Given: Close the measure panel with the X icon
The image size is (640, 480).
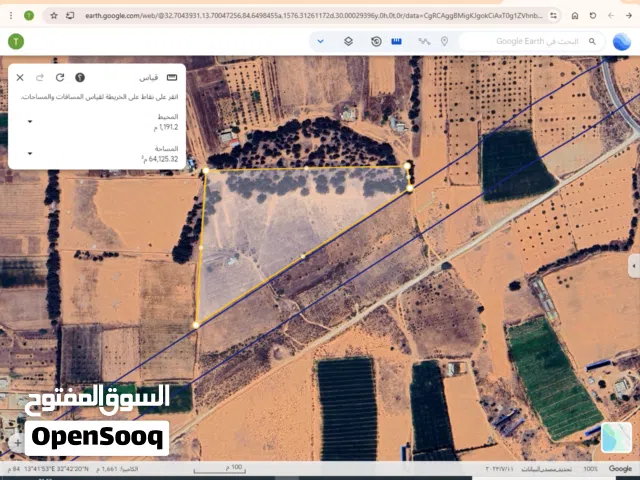Looking at the screenshot, I should (20, 77).
